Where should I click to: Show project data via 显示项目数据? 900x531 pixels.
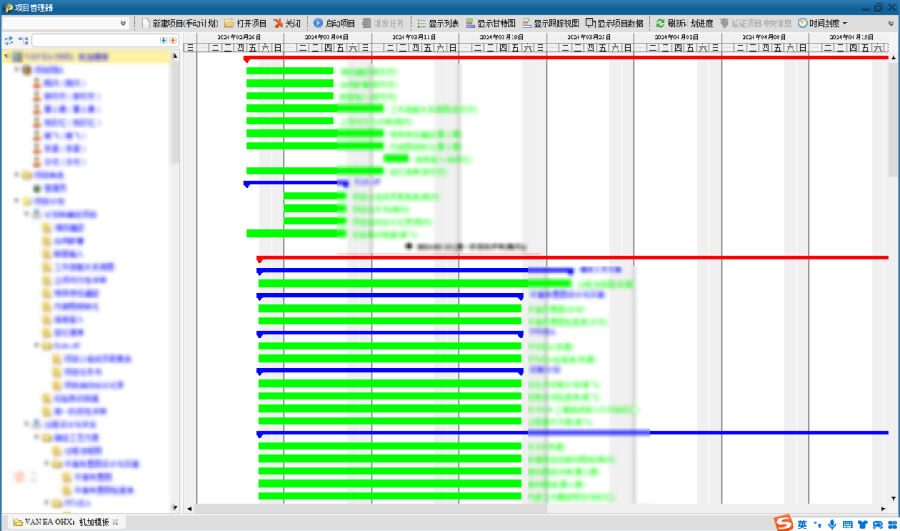tap(614, 23)
